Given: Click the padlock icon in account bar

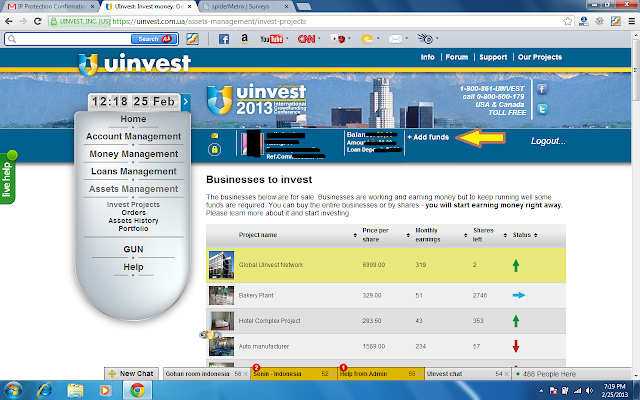Looking at the screenshot, I should 214,150.
